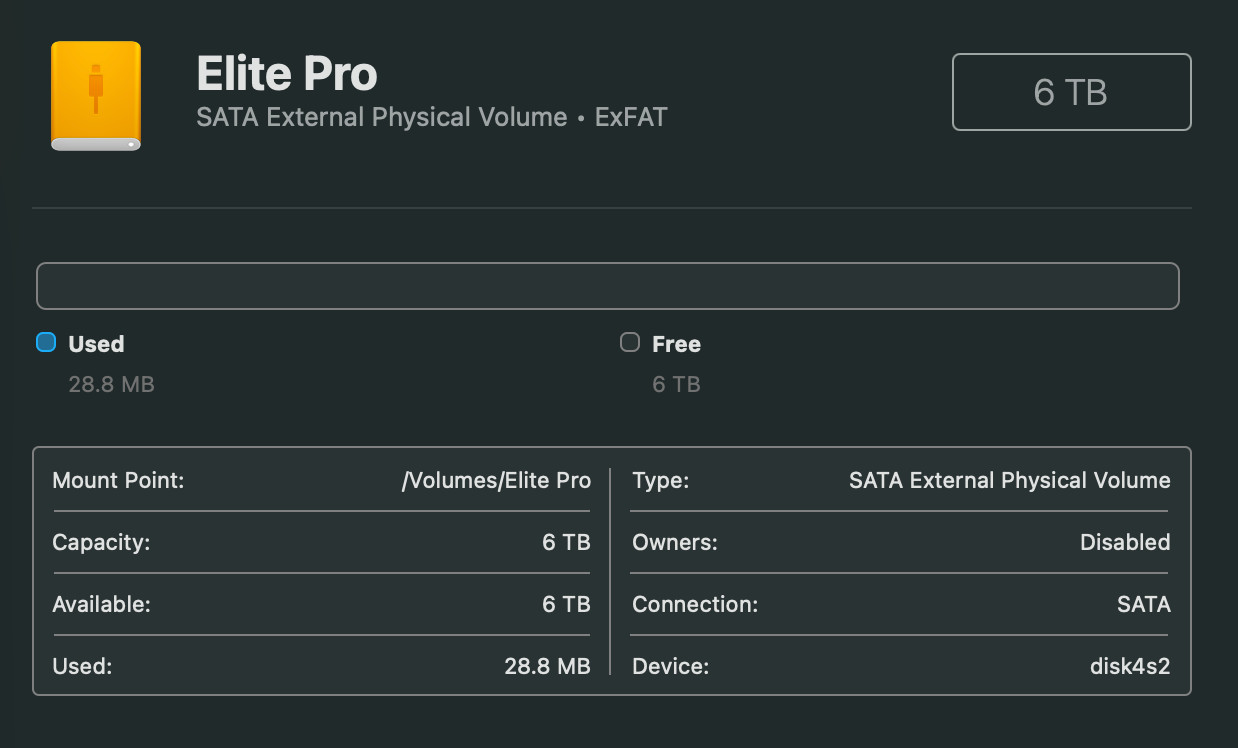
Task: Click the 6 TB text under Free
Action: (x=676, y=384)
